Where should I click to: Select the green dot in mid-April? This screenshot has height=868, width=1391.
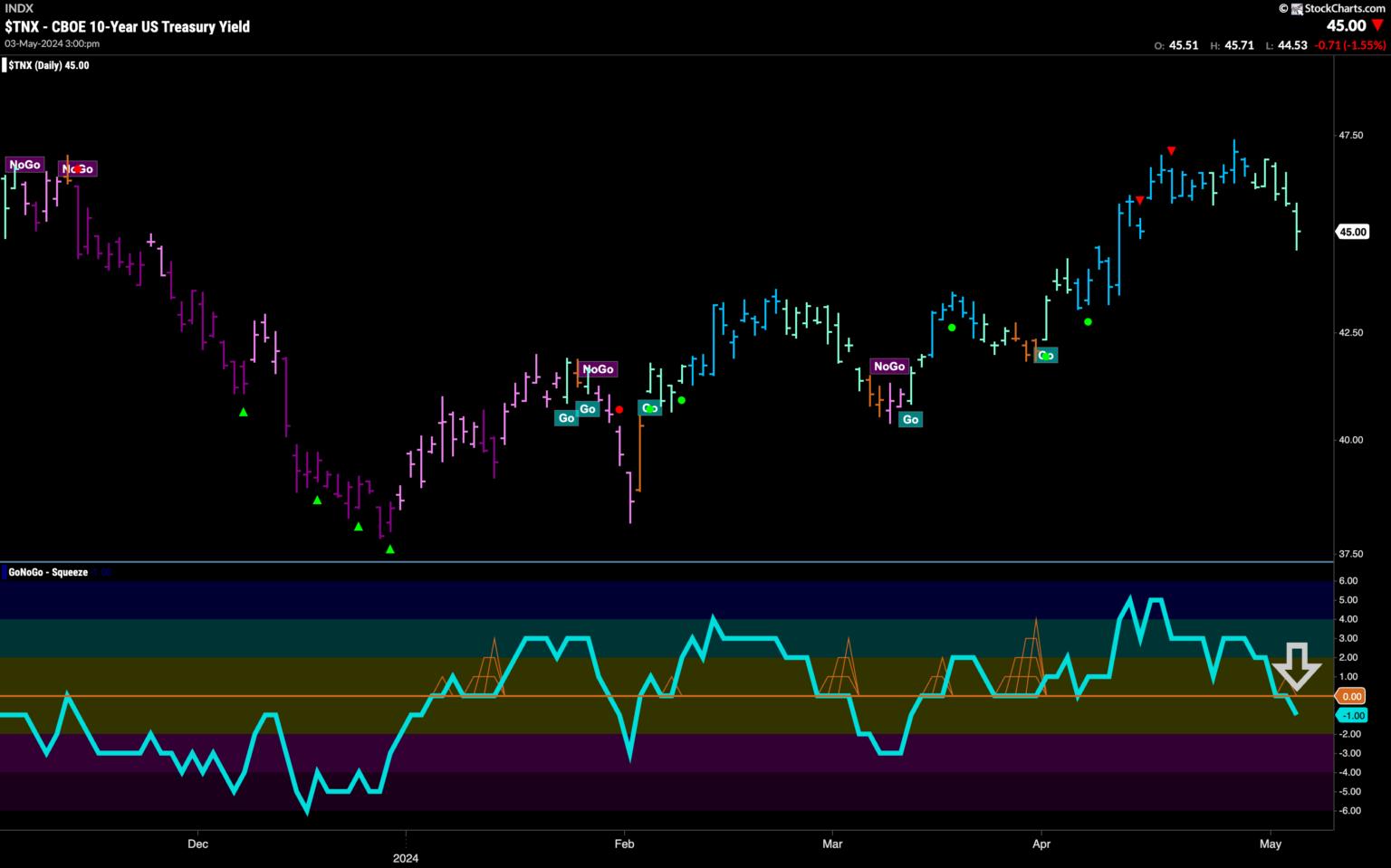(x=1088, y=321)
